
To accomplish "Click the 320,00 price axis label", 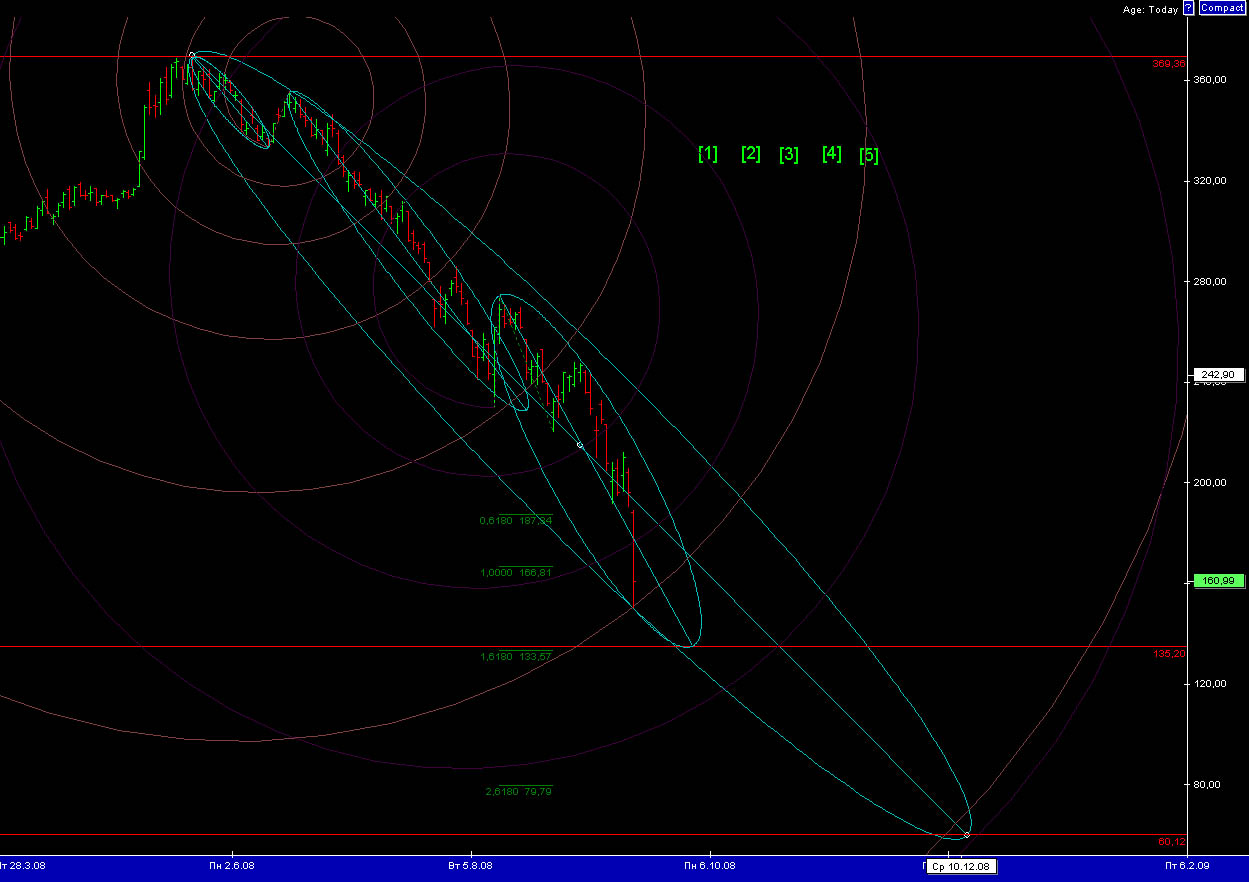I will tap(1210, 180).
